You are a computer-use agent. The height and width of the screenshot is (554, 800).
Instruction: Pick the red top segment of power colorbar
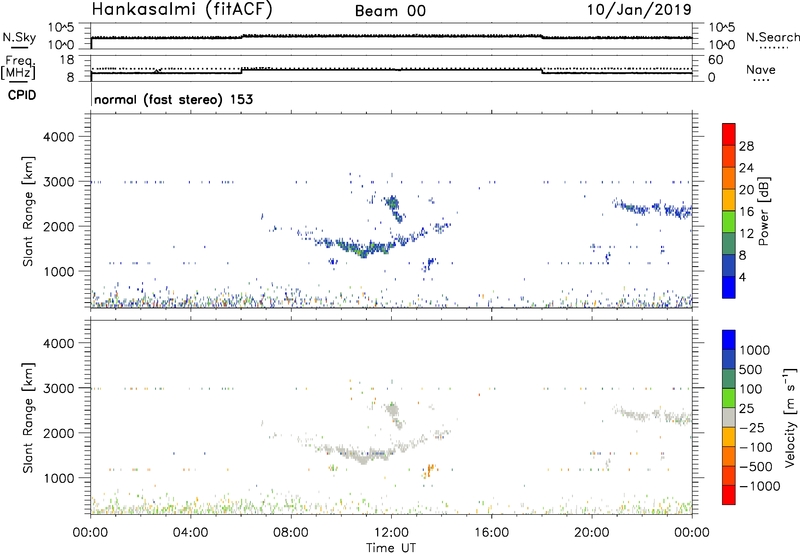729,134
